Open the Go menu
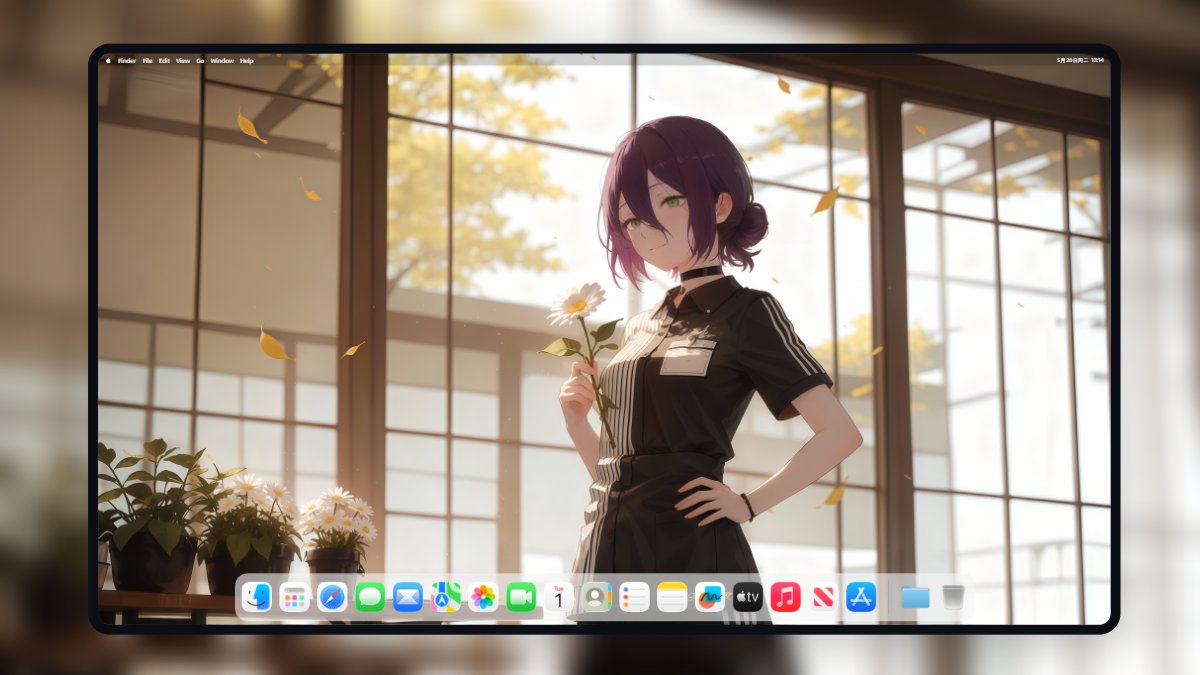This screenshot has width=1200, height=675. pyautogui.click(x=200, y=60)
